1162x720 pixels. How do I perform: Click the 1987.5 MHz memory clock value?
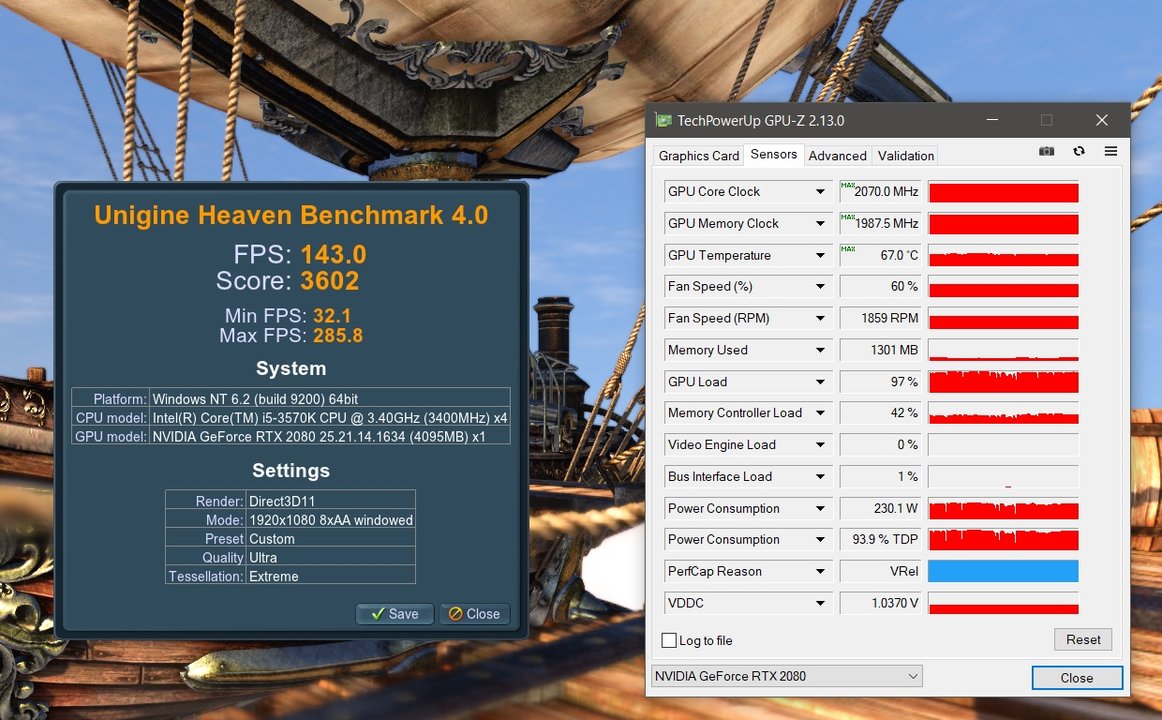(x=880, y=224)
